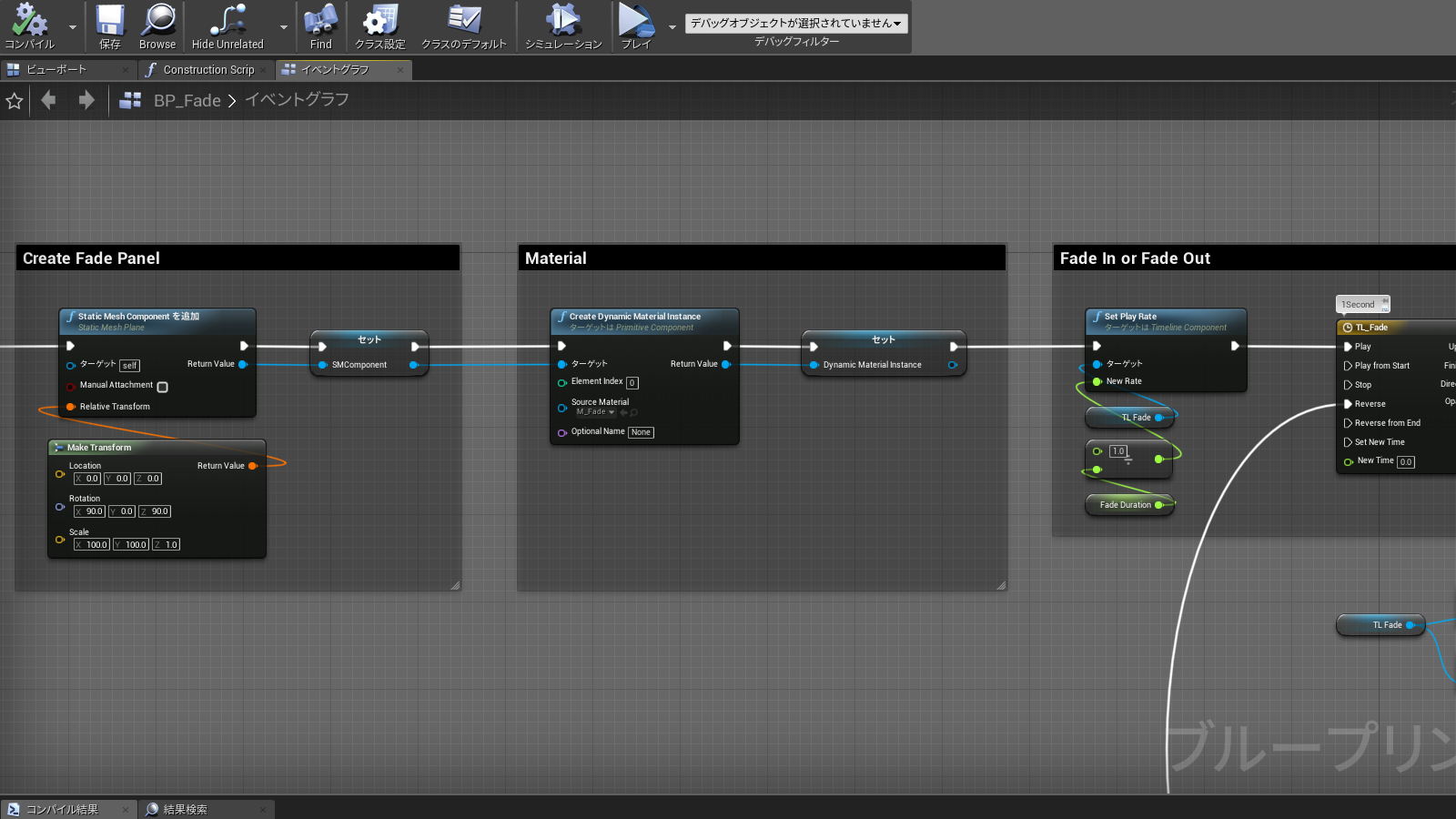Click the Save (保存) toolbar icon
The width and height of the screenshot is (1456, 819).
110,20
